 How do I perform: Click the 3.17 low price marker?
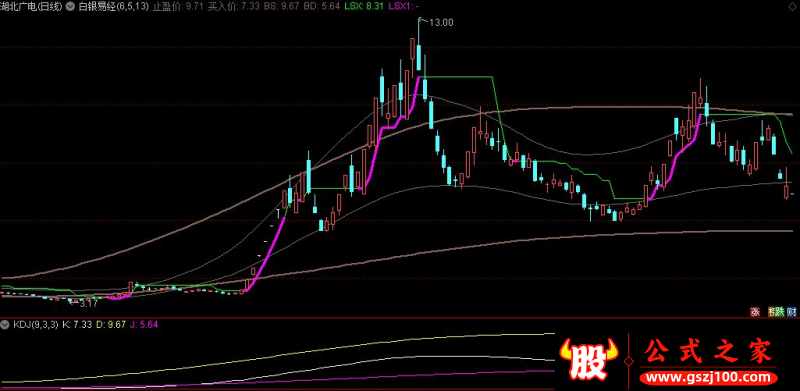coord(85,303)
